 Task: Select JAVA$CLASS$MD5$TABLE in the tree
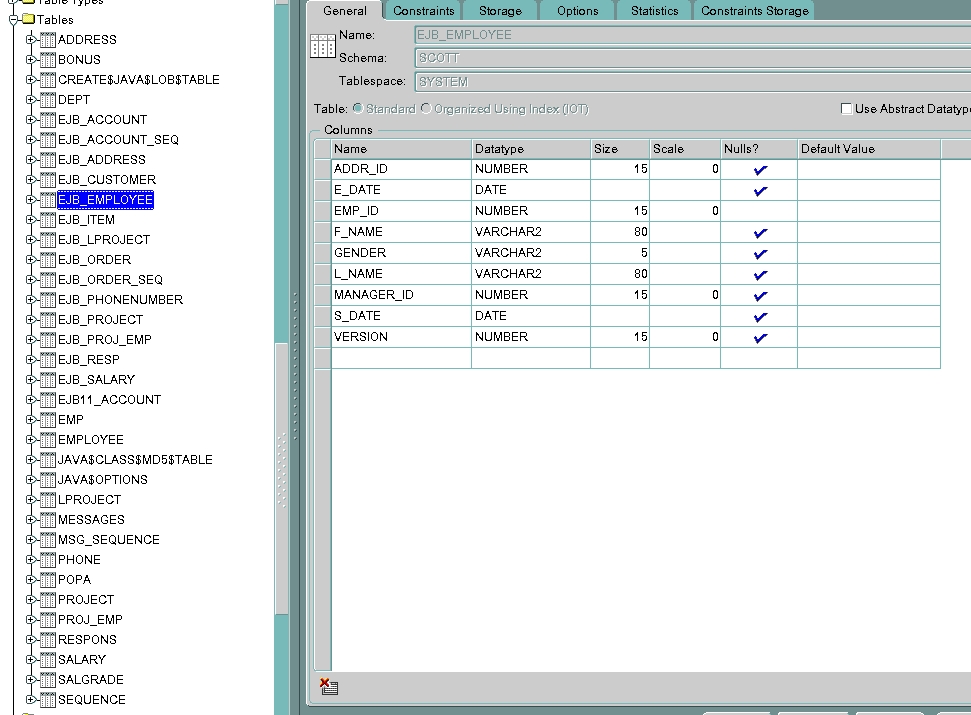click(135, 460)
